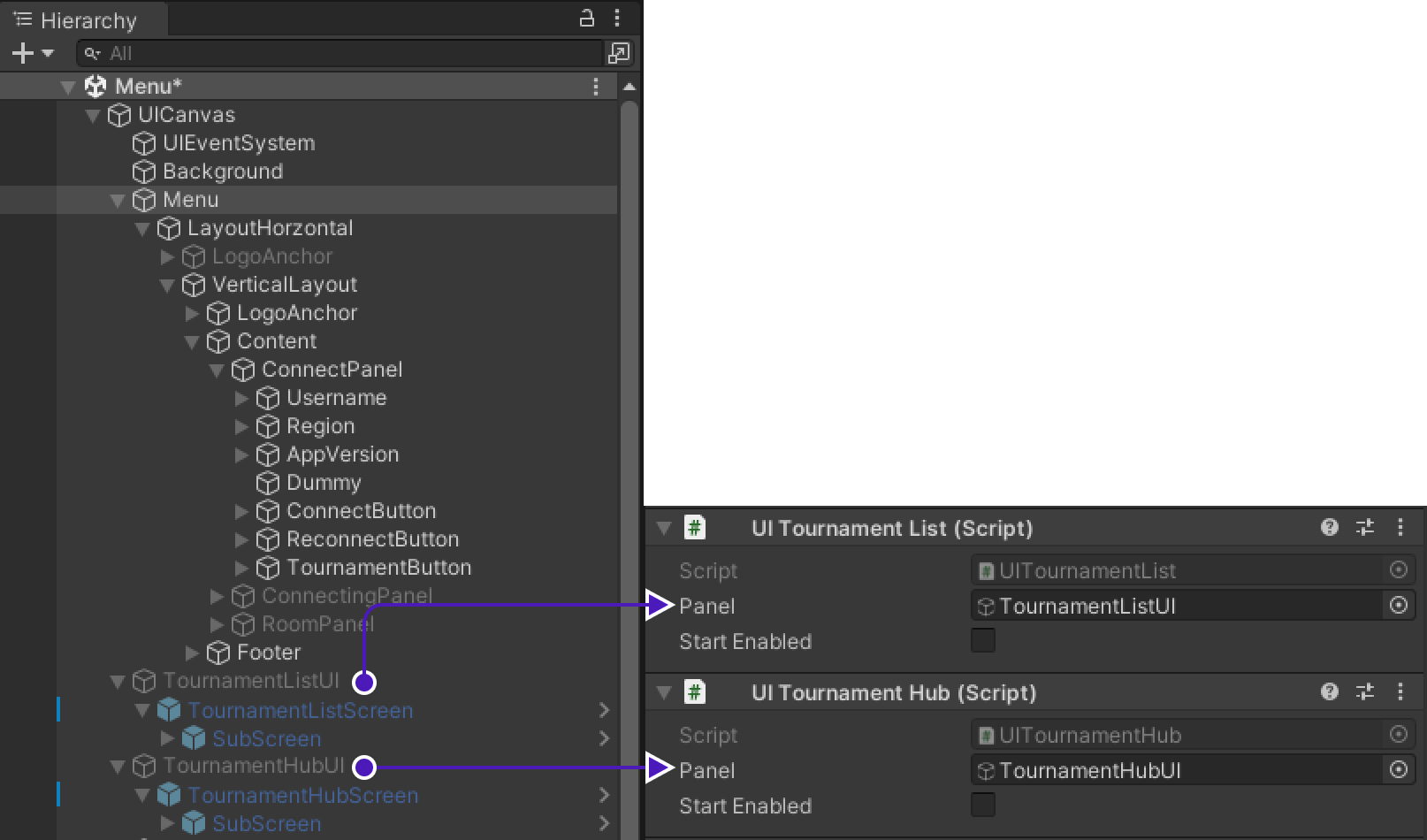Image resolution: width=1427 pixels, height=840 pixels.
Task: Collapse the UI Tournament List component
Action: [664, 529]
